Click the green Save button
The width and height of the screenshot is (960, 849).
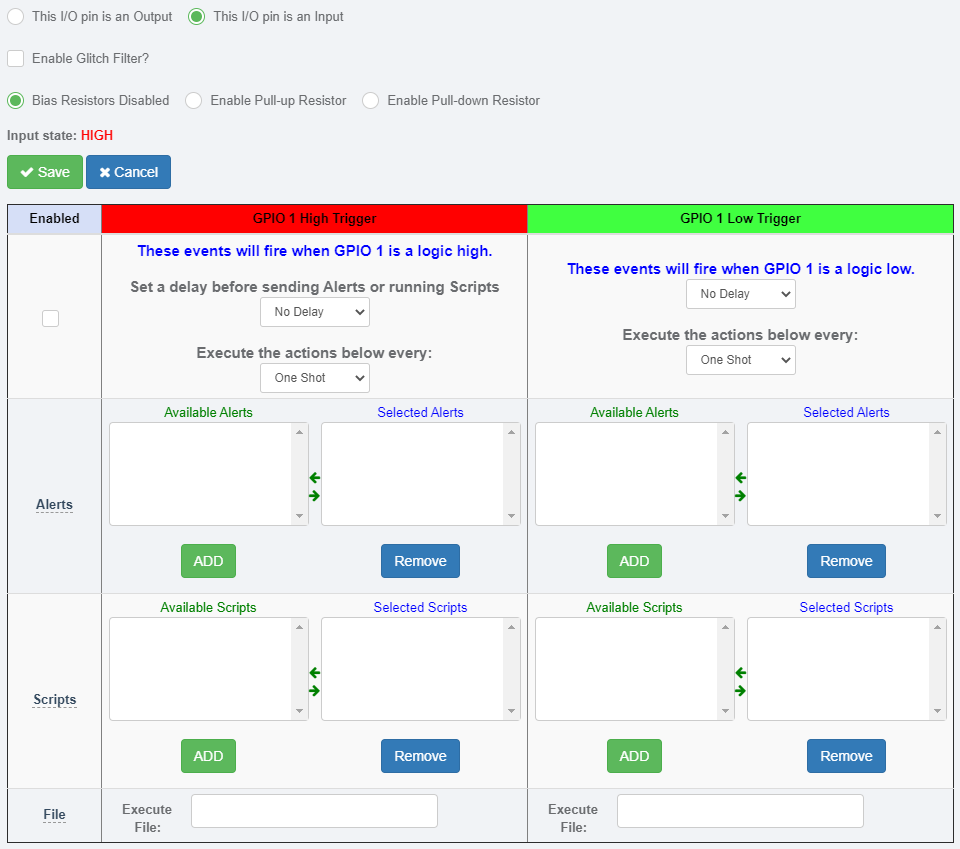click(45, 172)
